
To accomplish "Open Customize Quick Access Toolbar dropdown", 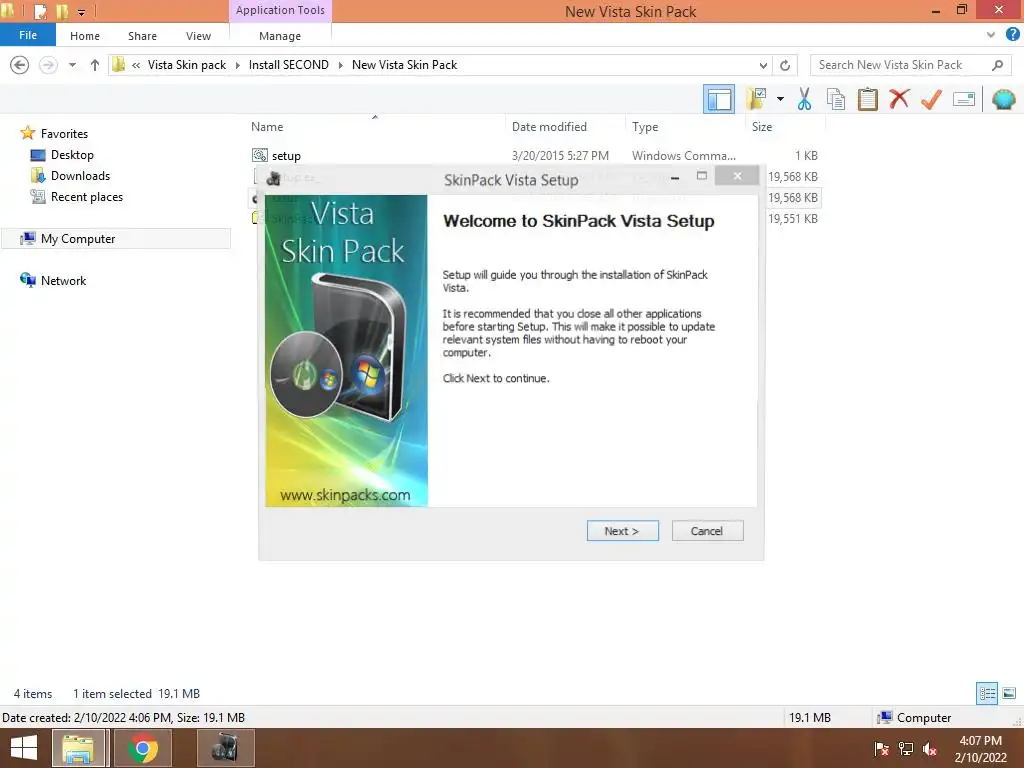I will [82, 12].
